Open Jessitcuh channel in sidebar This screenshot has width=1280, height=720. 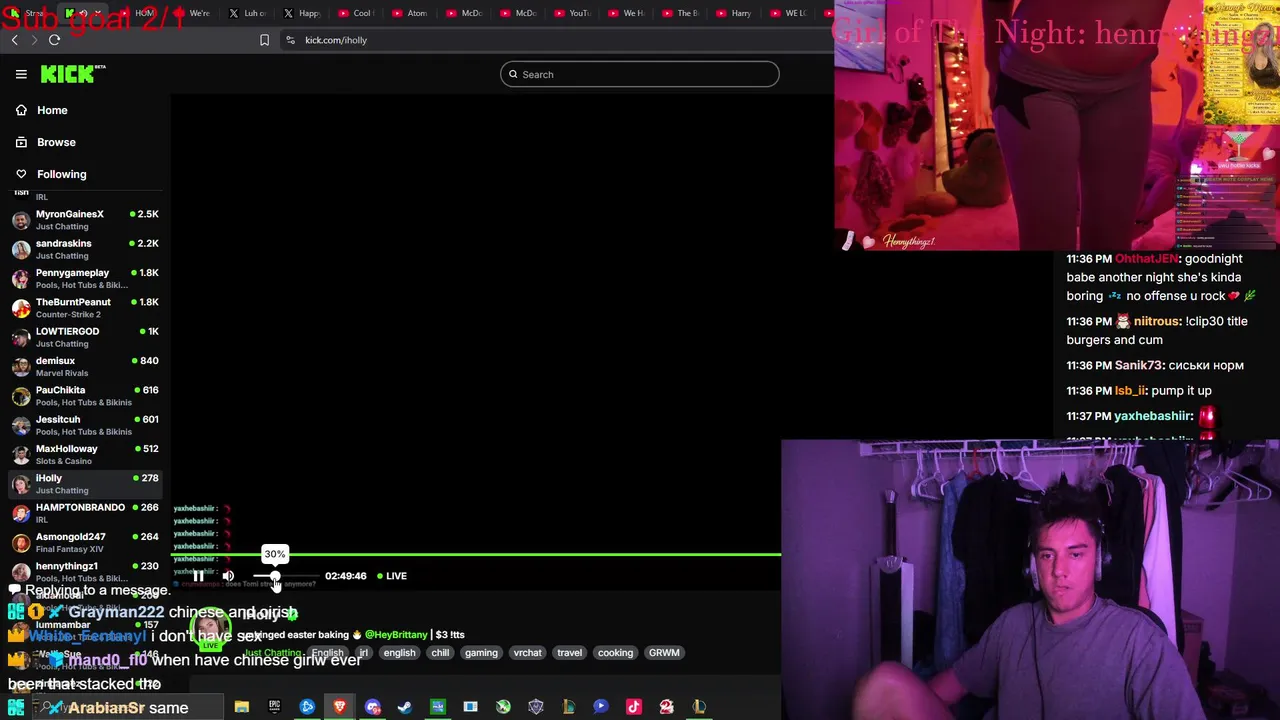click(85, 425)
